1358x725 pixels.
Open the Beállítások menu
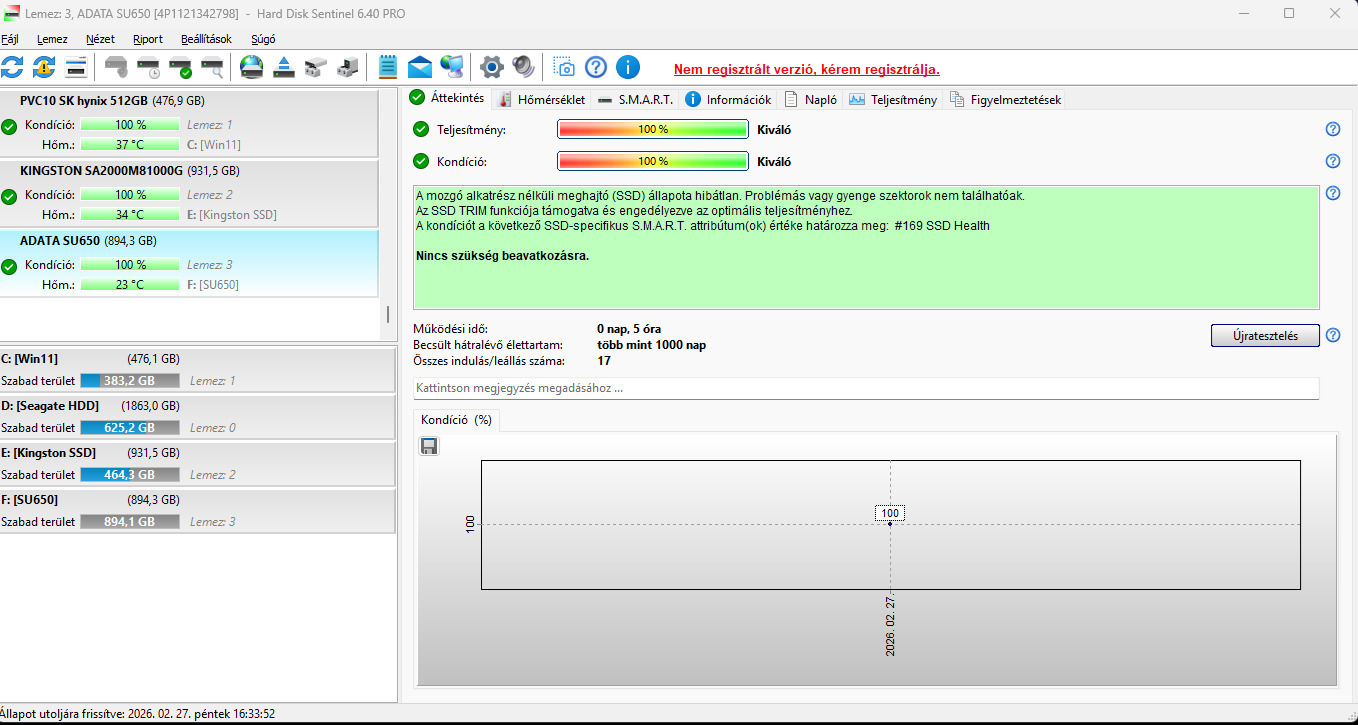pyautogui.click(x=206, y=39)
